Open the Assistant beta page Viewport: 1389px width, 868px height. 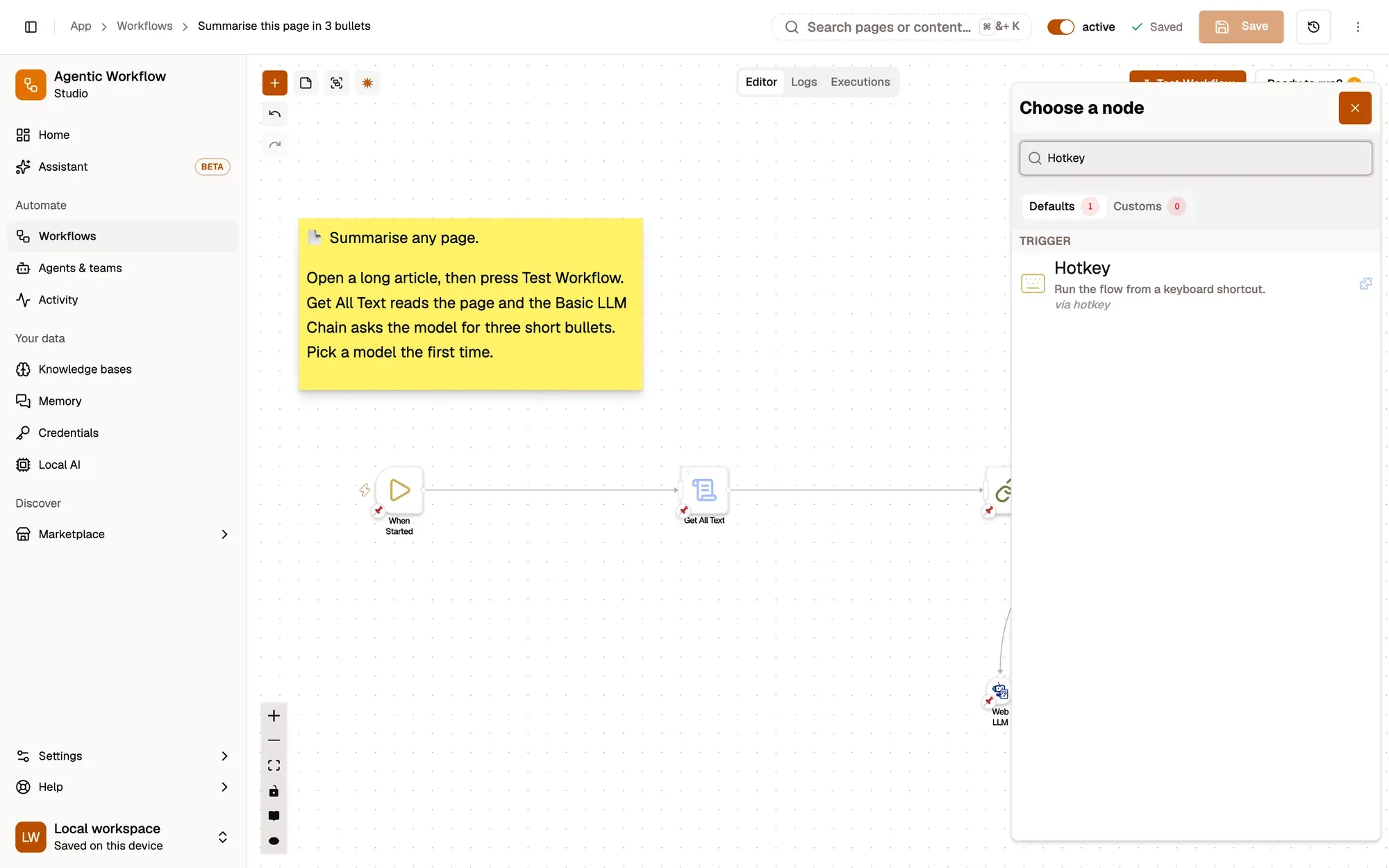(x=123, y=167)
